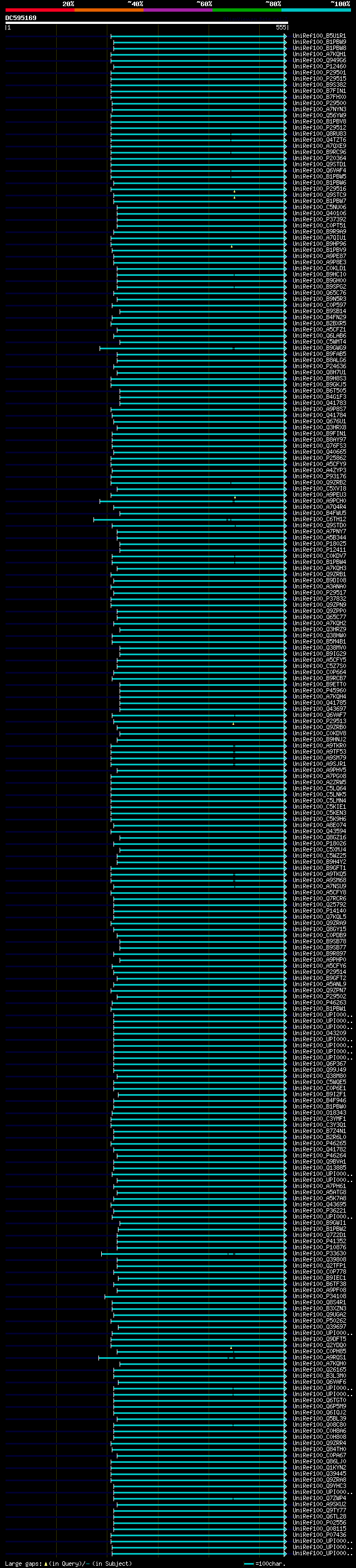
Task: Open hit UniRef100_A7NYN3
Action: coord(319,110)
